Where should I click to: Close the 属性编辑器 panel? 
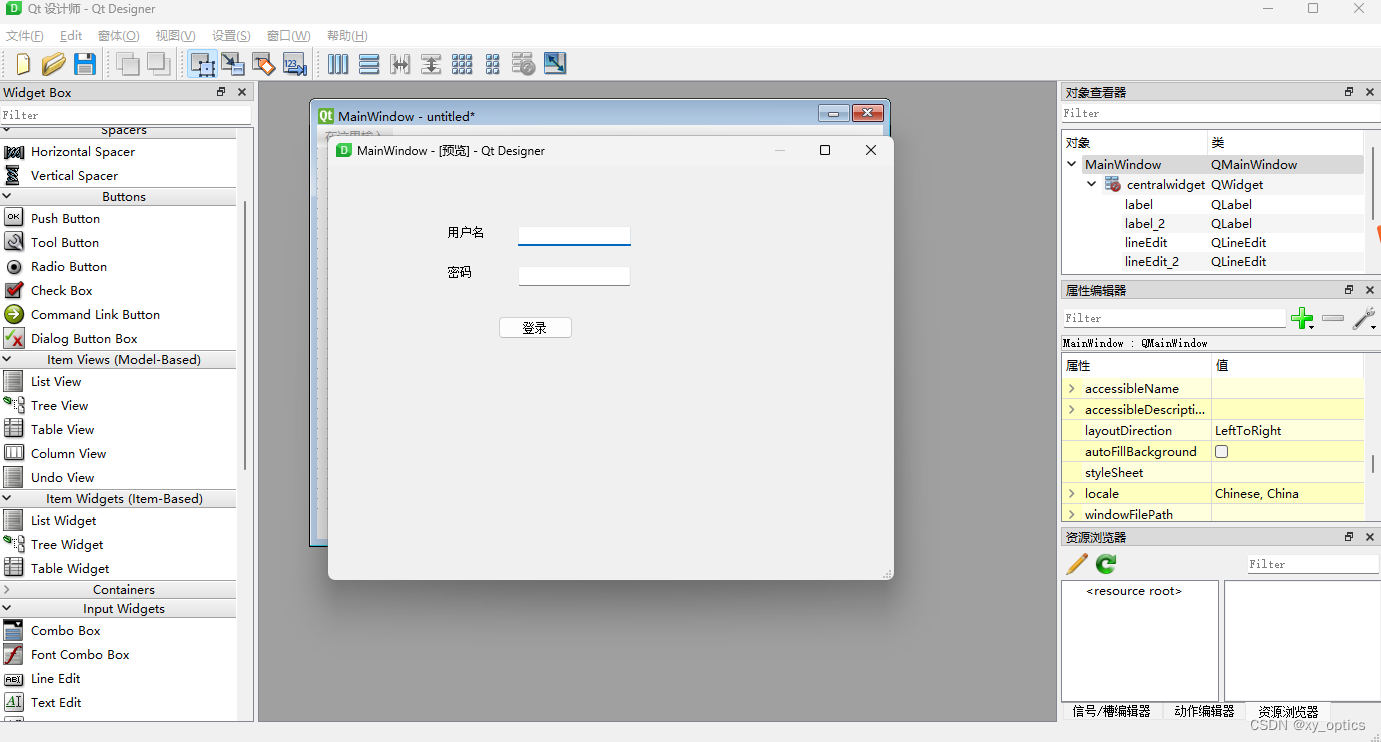coord(1369,290)
